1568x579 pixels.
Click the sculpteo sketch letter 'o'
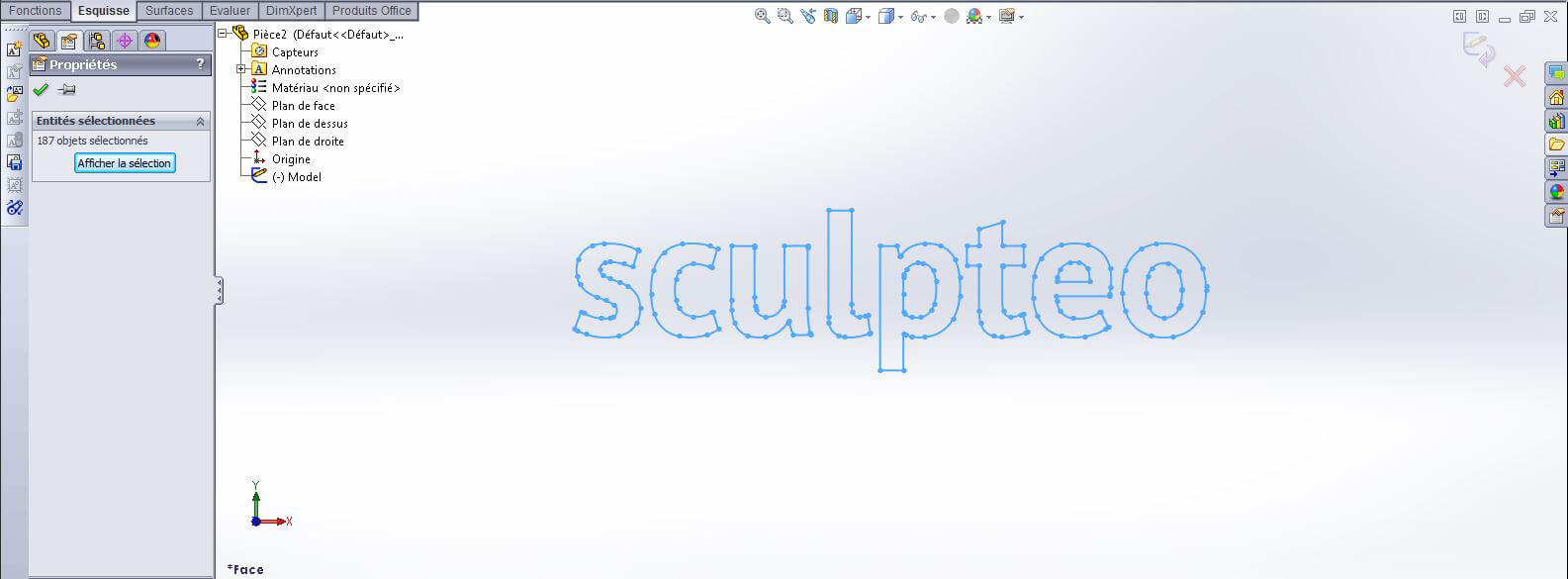[x=1165, y=290]
